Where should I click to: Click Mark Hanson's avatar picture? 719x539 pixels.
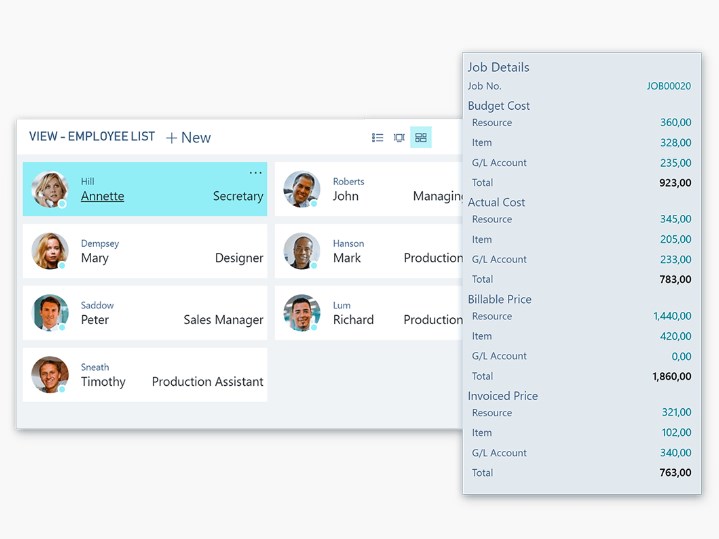click(301, 251)
